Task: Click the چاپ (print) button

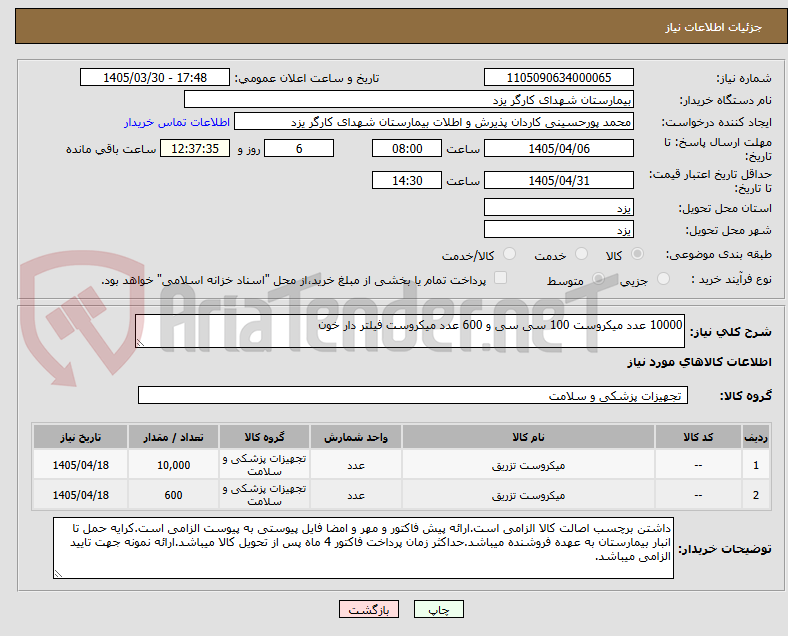Action: pyautogui.click(x=438, y=609)
